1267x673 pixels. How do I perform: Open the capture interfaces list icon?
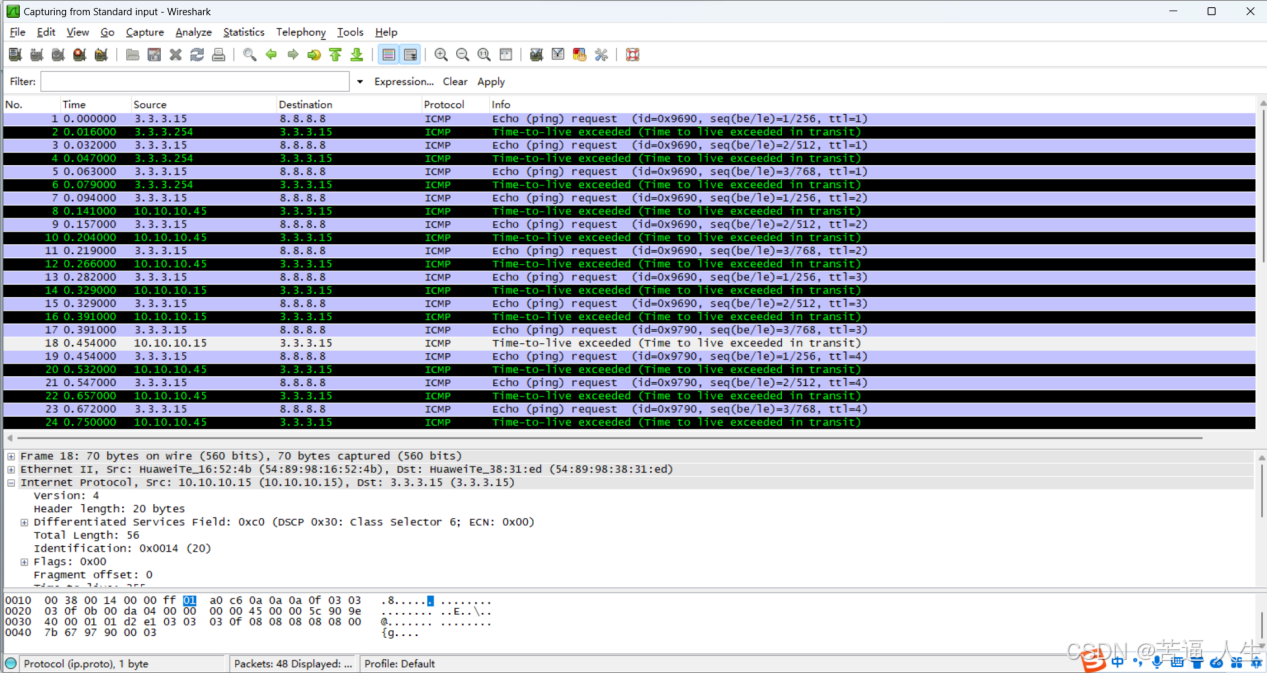pyautogui.click(x=15, y=55)
